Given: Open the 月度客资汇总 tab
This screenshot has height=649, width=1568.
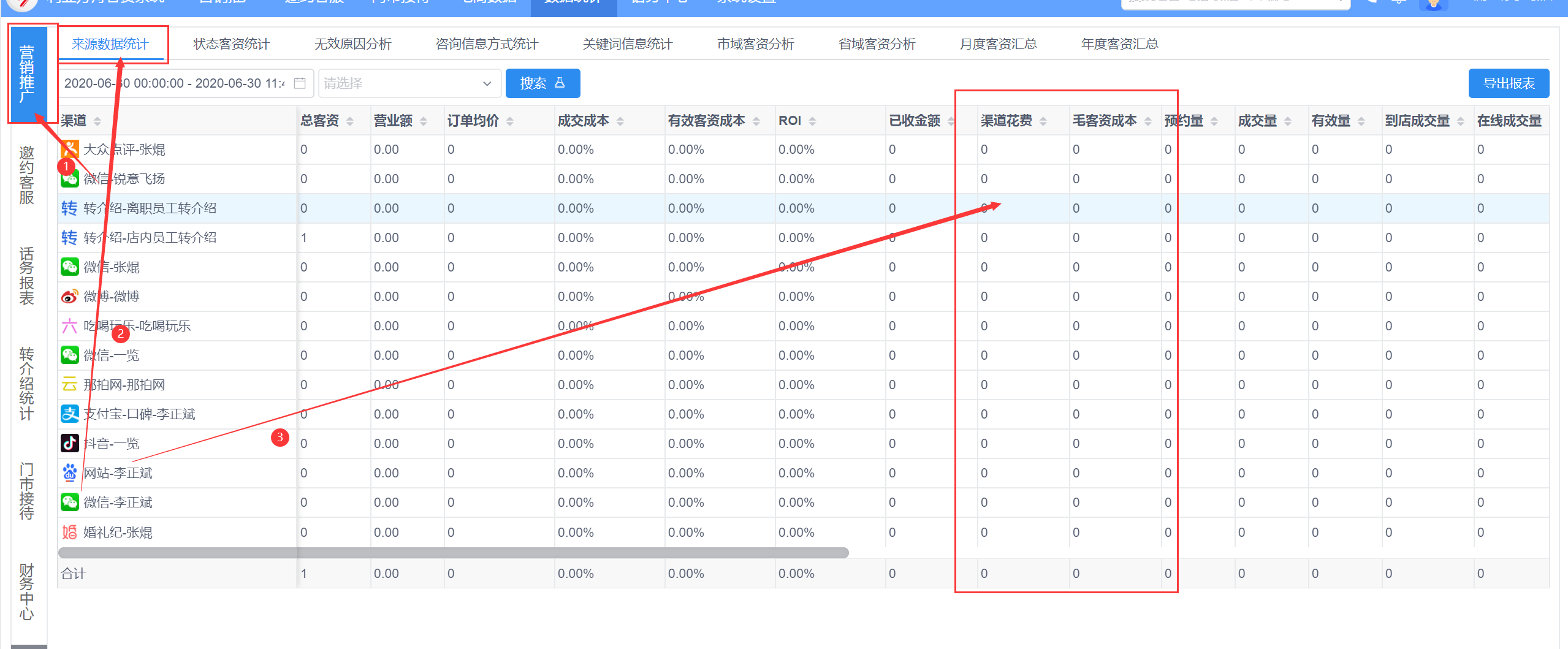Looking at the screenshot, I should [997, 44].
